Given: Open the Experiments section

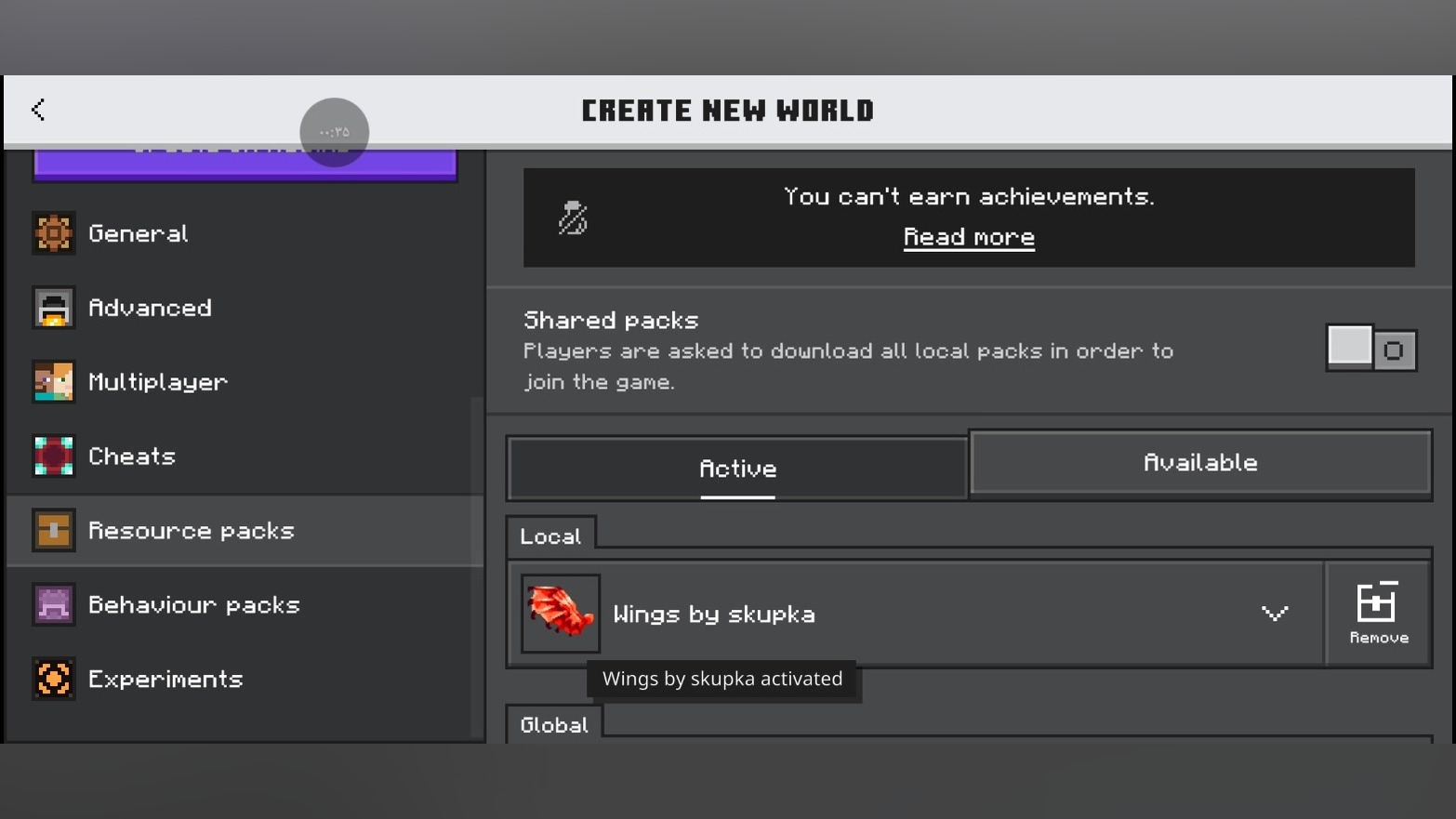Looking at the screenshot, I should [245, 680].
